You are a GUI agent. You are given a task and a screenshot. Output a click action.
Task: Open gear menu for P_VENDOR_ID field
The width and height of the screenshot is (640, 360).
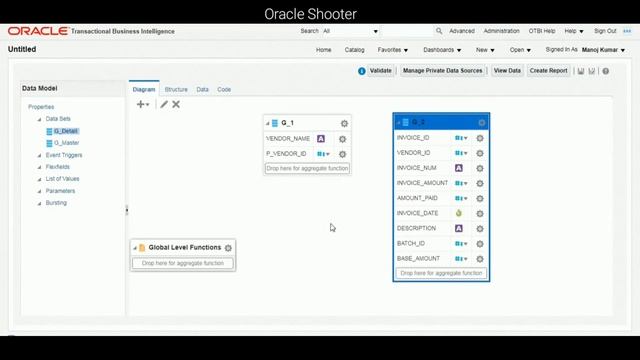click(342, 154)
